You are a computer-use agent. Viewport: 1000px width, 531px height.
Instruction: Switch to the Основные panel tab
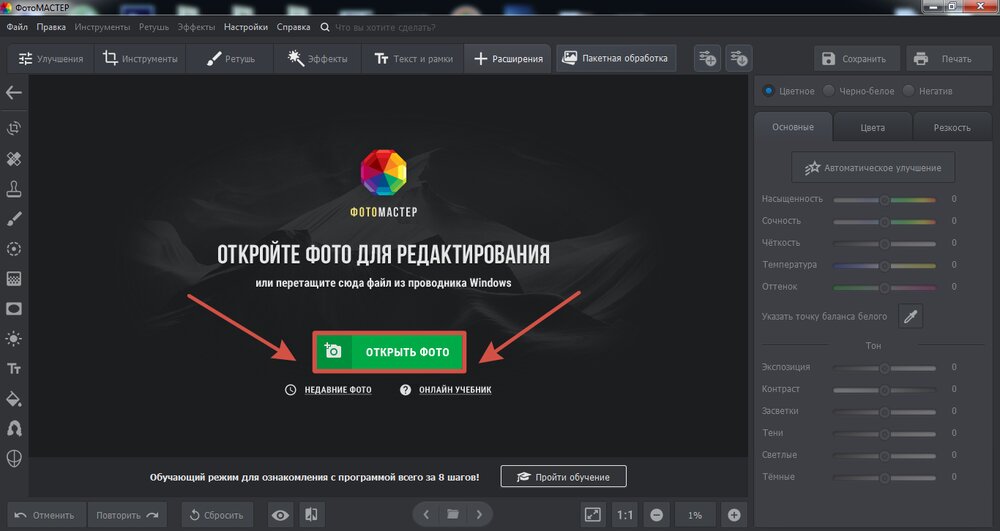tap(793, 127)
